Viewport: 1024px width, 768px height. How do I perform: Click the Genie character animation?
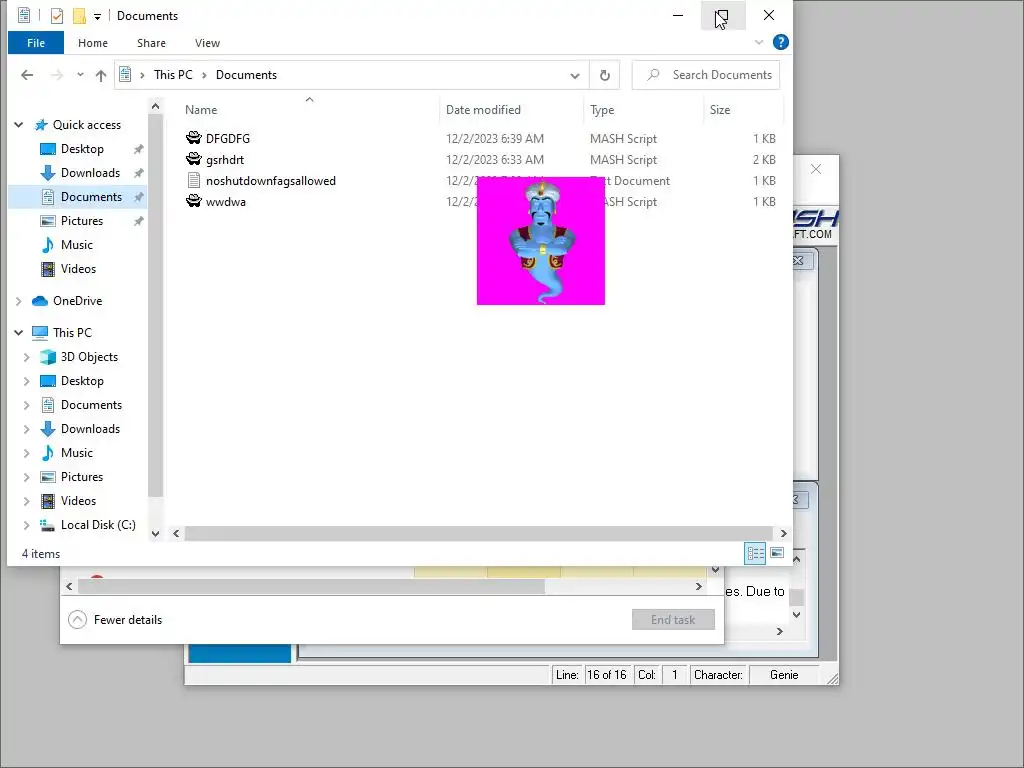pos(541,241)
